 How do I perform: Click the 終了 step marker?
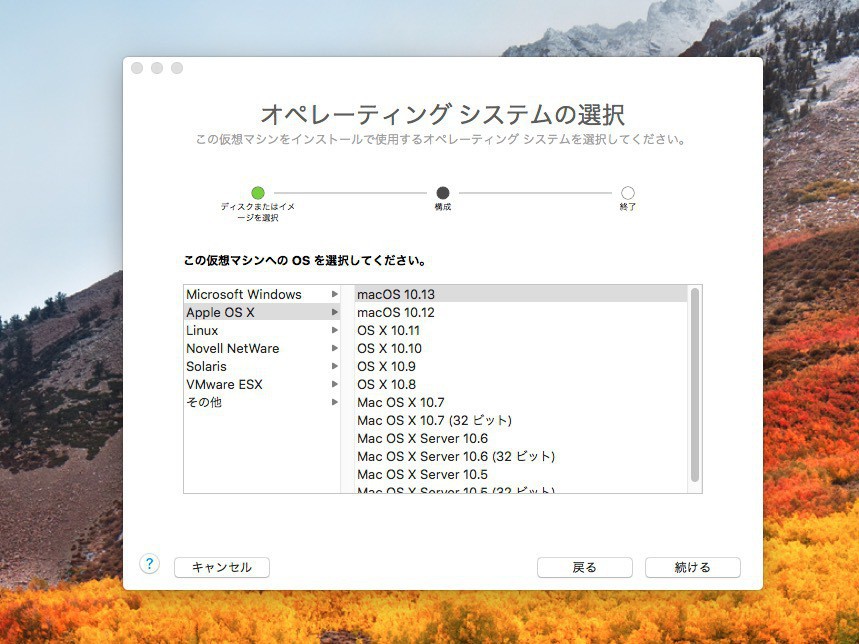pyautogui.click(x=628, y=193)
